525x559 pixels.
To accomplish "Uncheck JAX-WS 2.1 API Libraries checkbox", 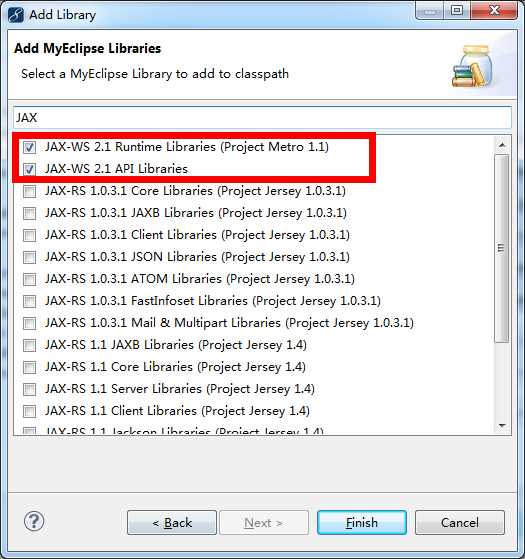I will [29, 169].
